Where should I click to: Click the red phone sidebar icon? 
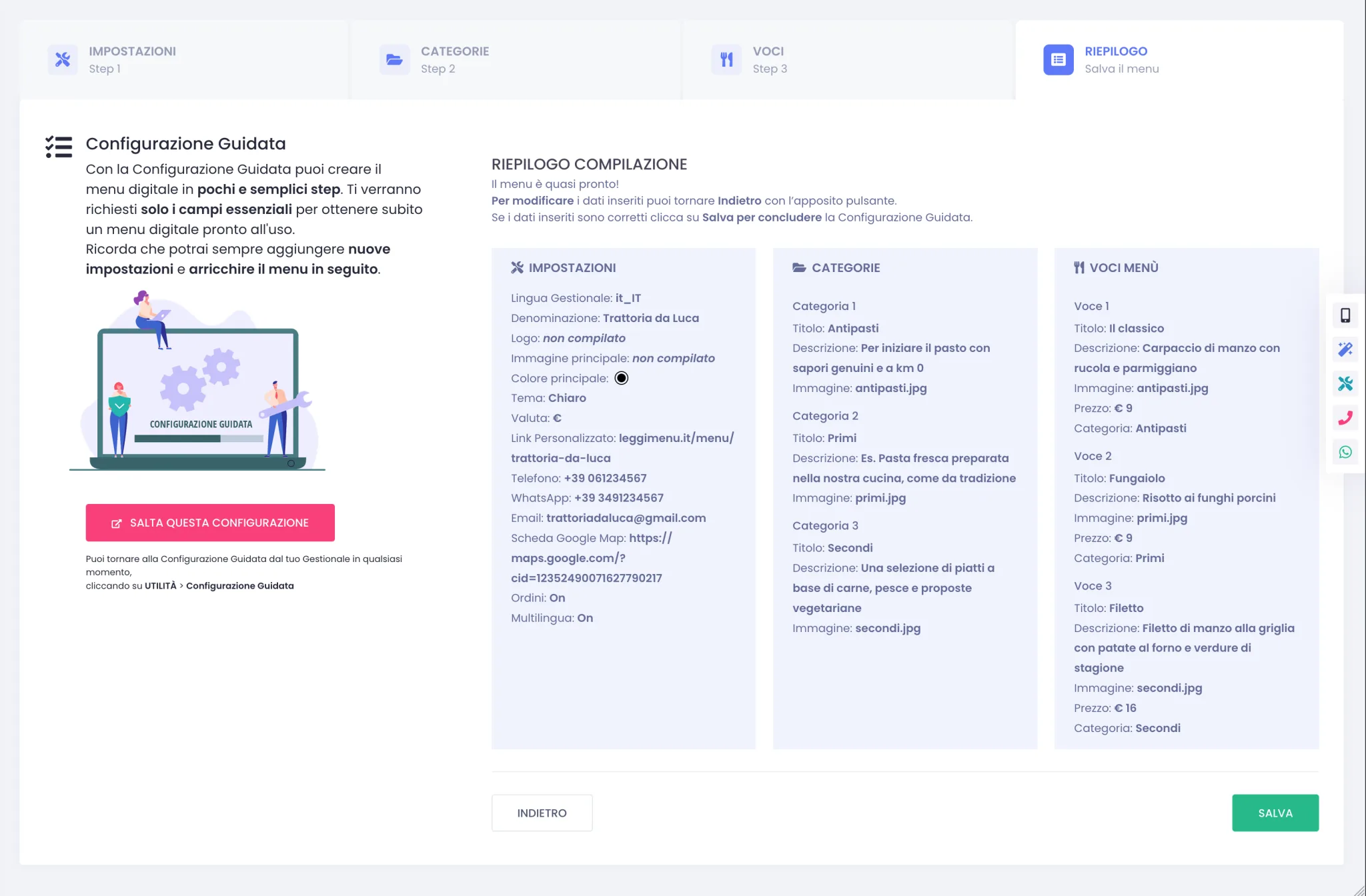(x=1345, y=418)
